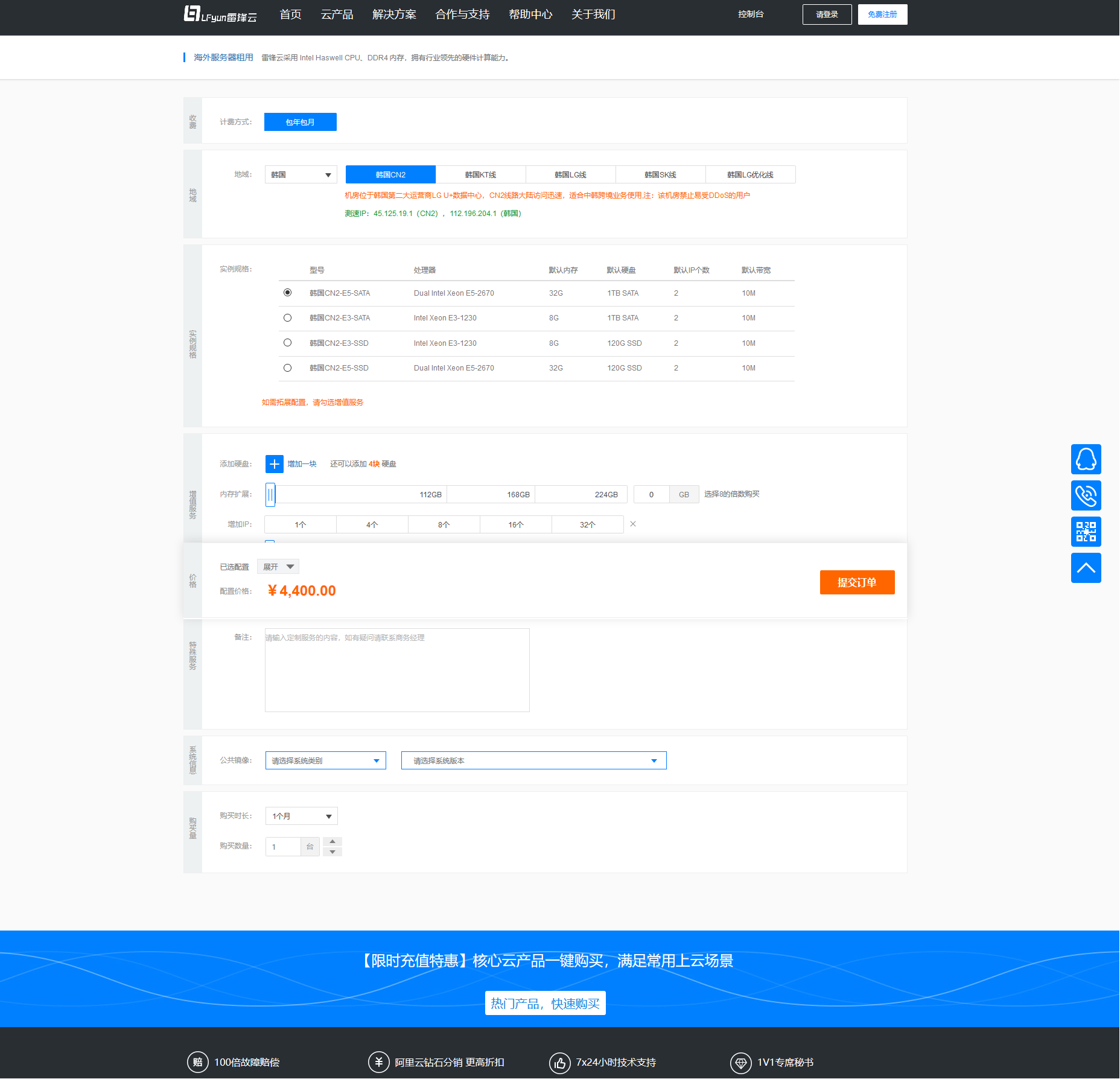The width and height of the screenshot is (1120, 1079).
Task: Click the 如需拓展配置，请勾选增值服务 notice
Action: pos(313,403)
